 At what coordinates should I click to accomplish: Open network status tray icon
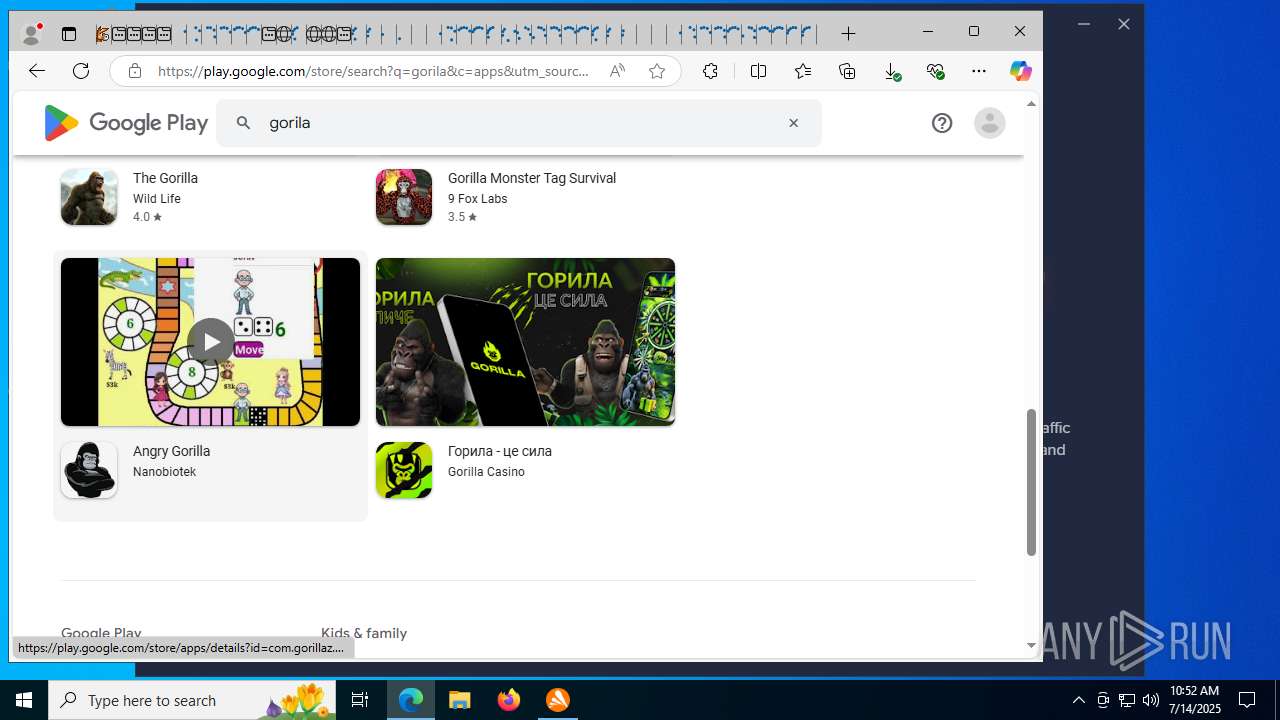1127,700
